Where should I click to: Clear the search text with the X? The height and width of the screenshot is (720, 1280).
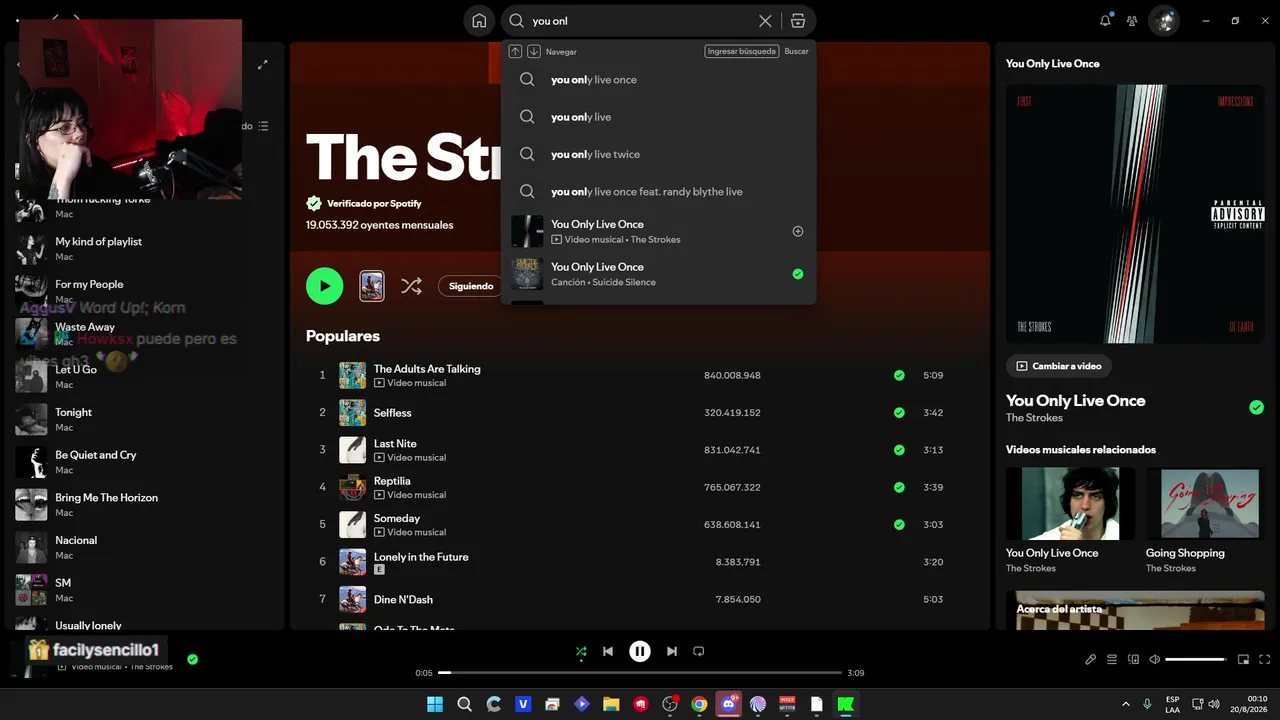coord(765,21)
